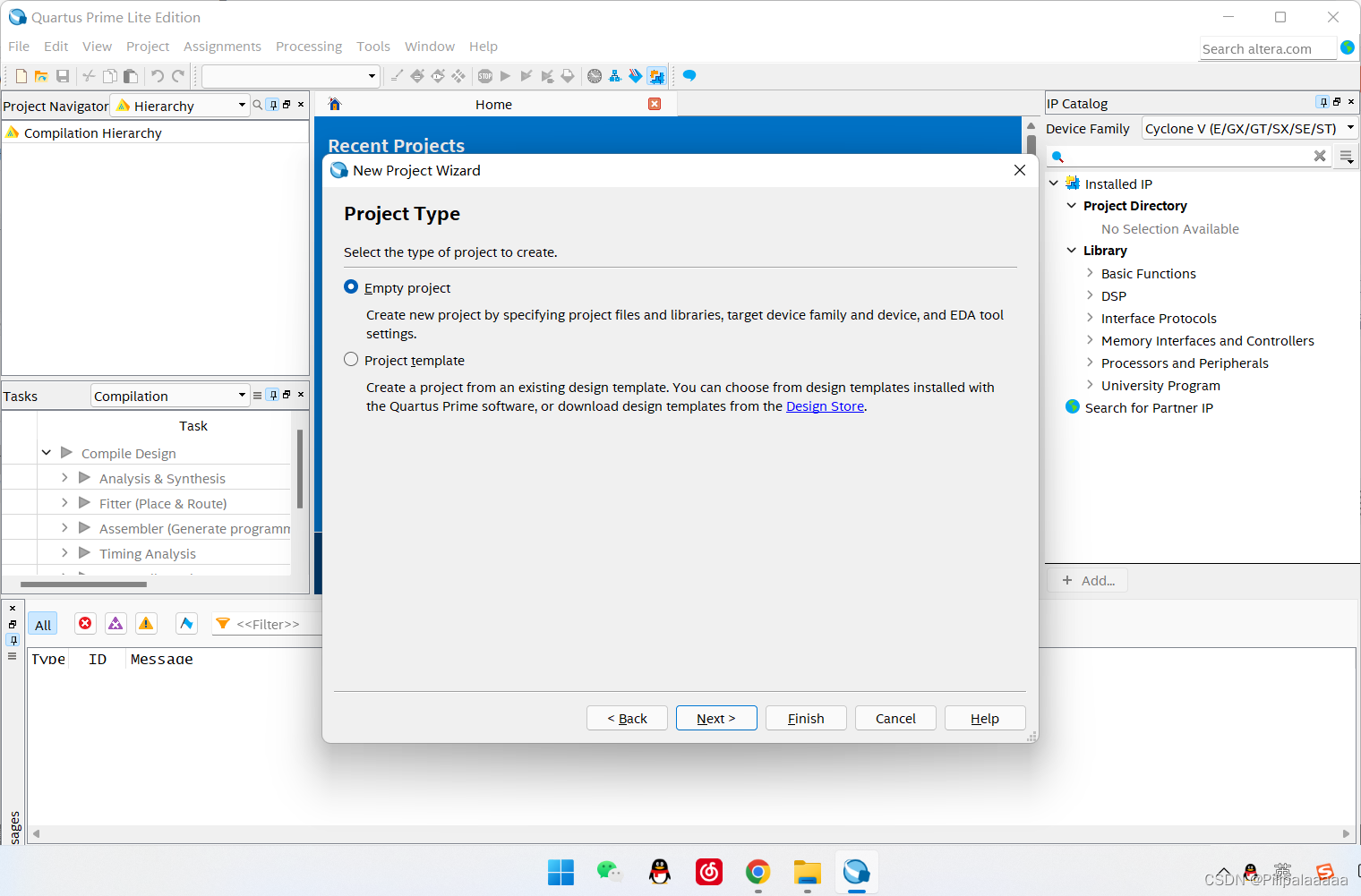The height and width of the screenshot is (896, 1361).
Task: Open the empty toolbar project dropdown
Action: pos(291,76)
